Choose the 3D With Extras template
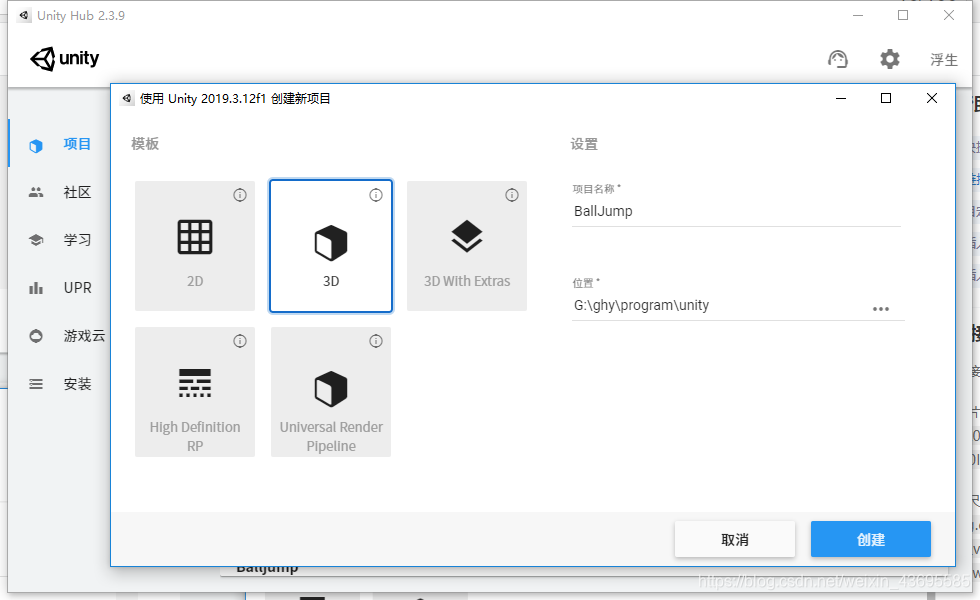Image resolution: width=980 pixels, height=600 pixels. pos(467,246)
